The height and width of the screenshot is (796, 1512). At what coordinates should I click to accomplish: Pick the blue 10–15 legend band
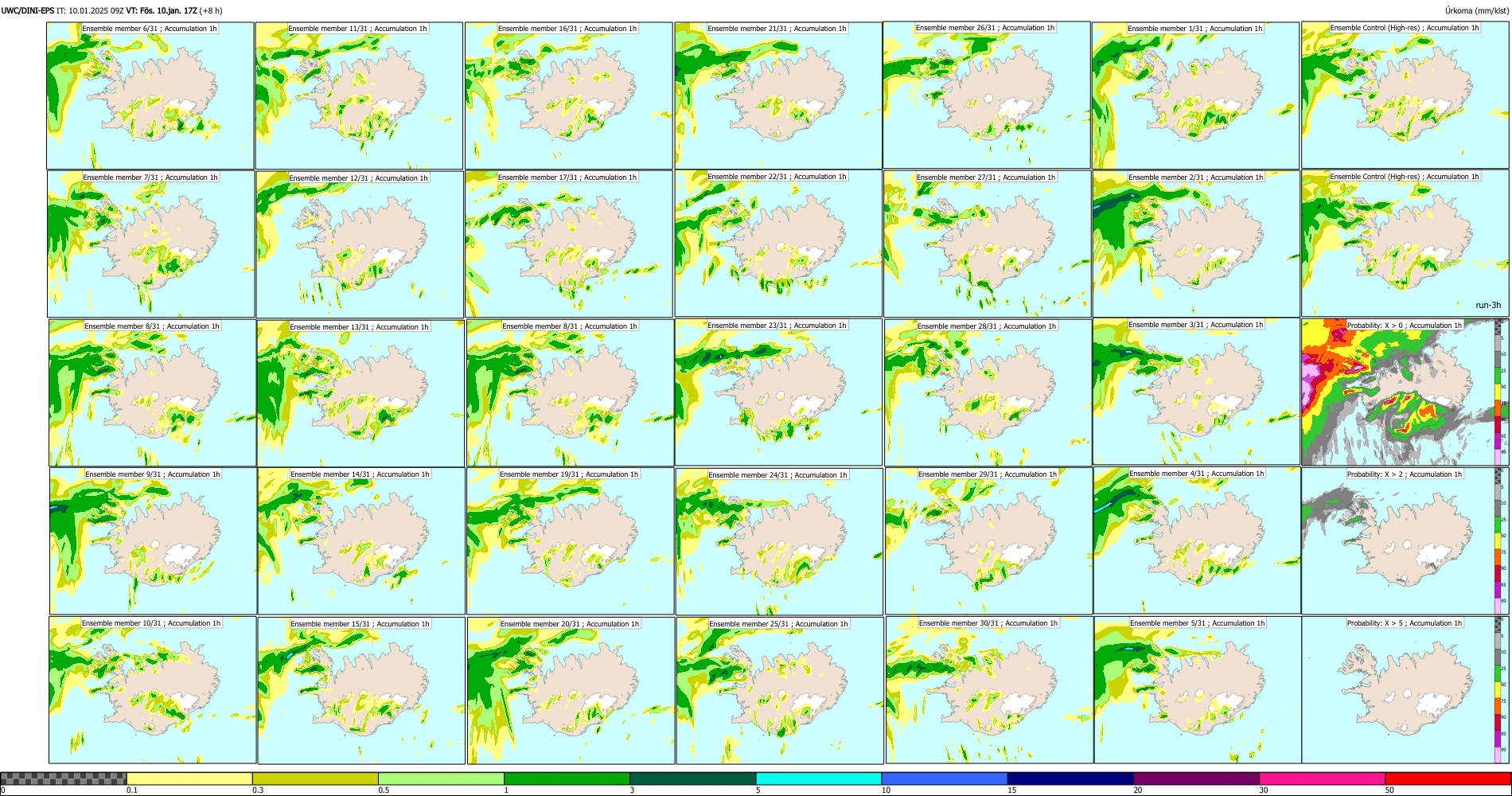[945, 778]
